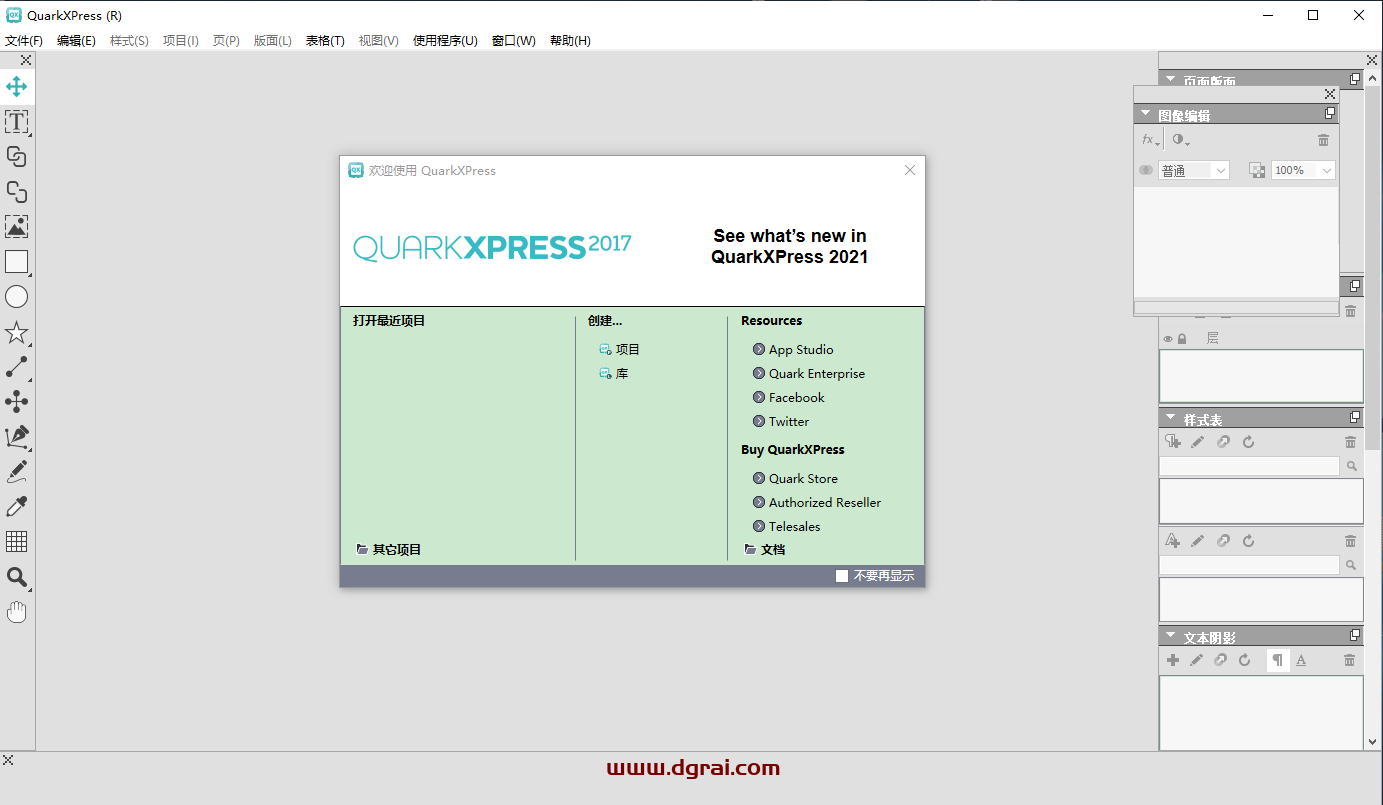Click 项目 under 创建 to start new project
The image size is (1383, 805).
tap(627, 348)
